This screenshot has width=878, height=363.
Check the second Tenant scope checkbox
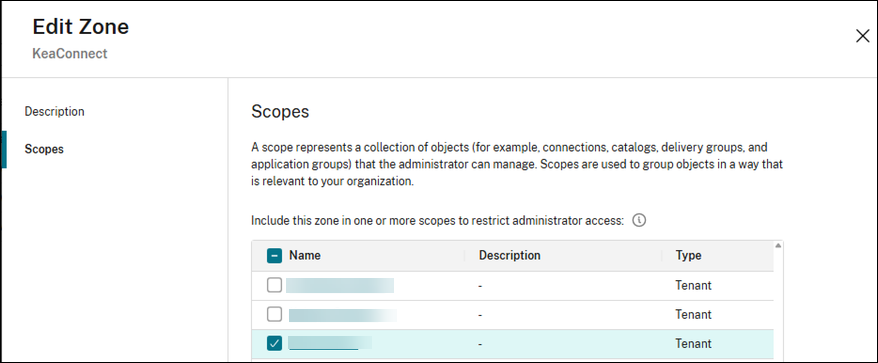[274, 314]
